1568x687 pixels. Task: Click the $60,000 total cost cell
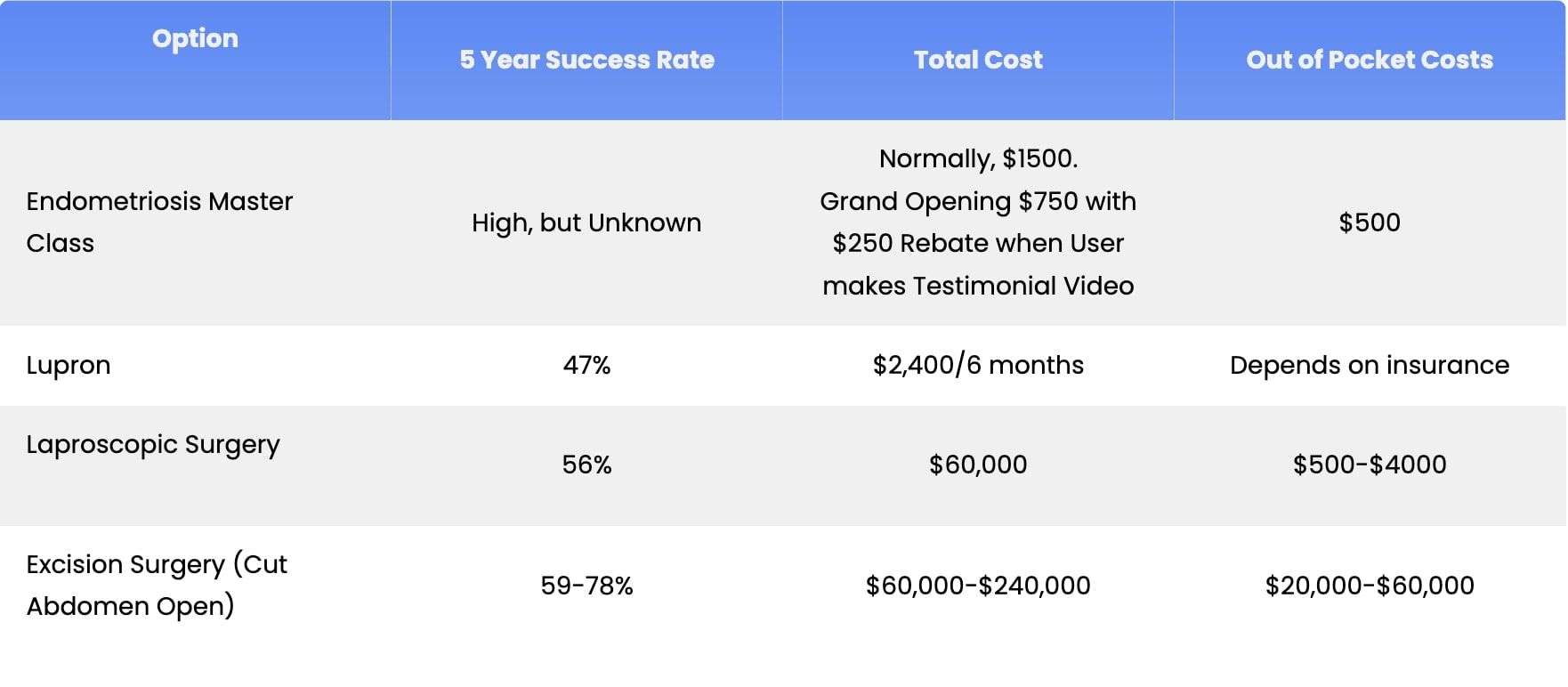click(978, 465)
